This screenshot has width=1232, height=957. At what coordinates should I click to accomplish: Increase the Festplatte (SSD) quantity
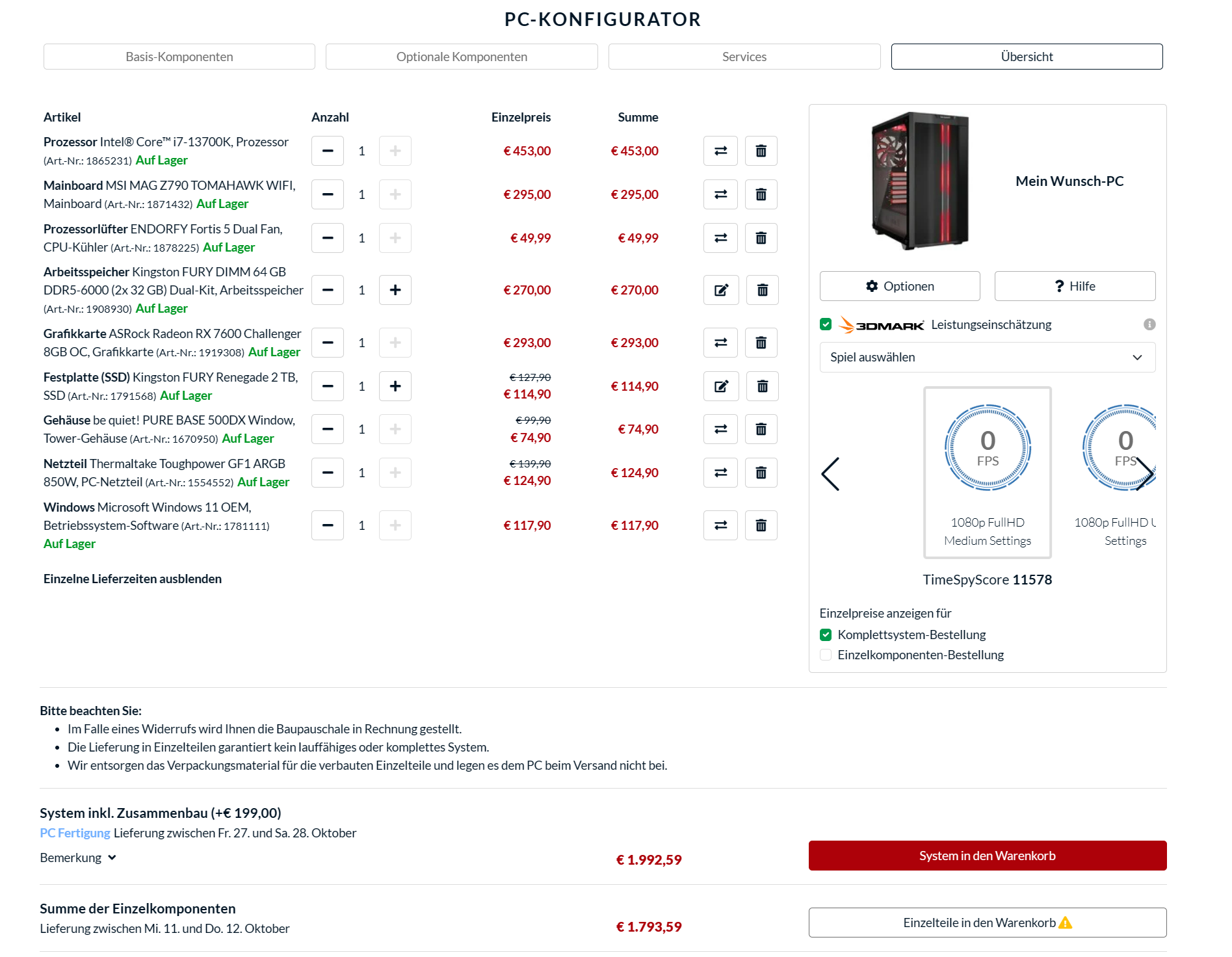pyautogui.click(x=395, y=386)
